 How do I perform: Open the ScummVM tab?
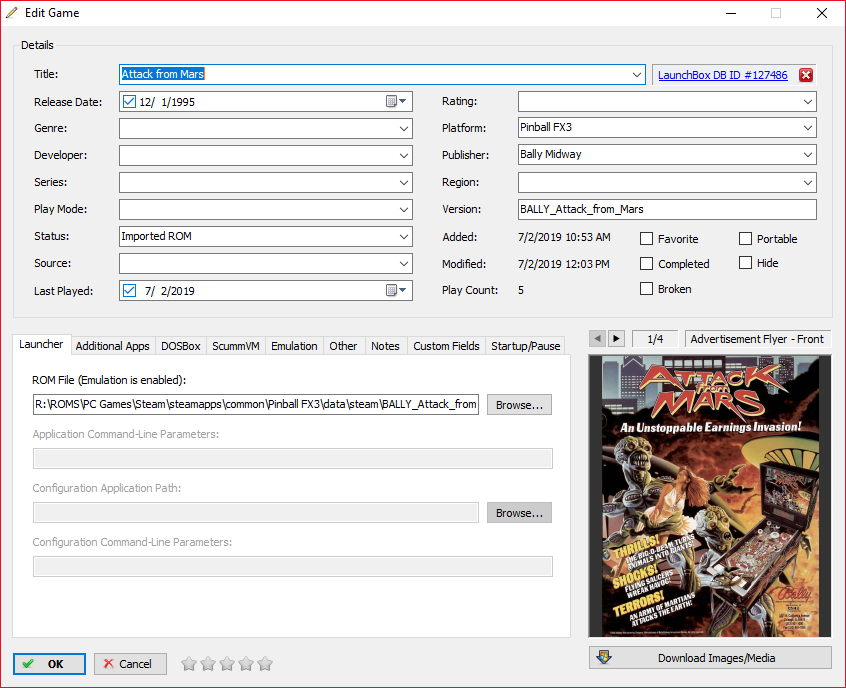tap(236, 346)
